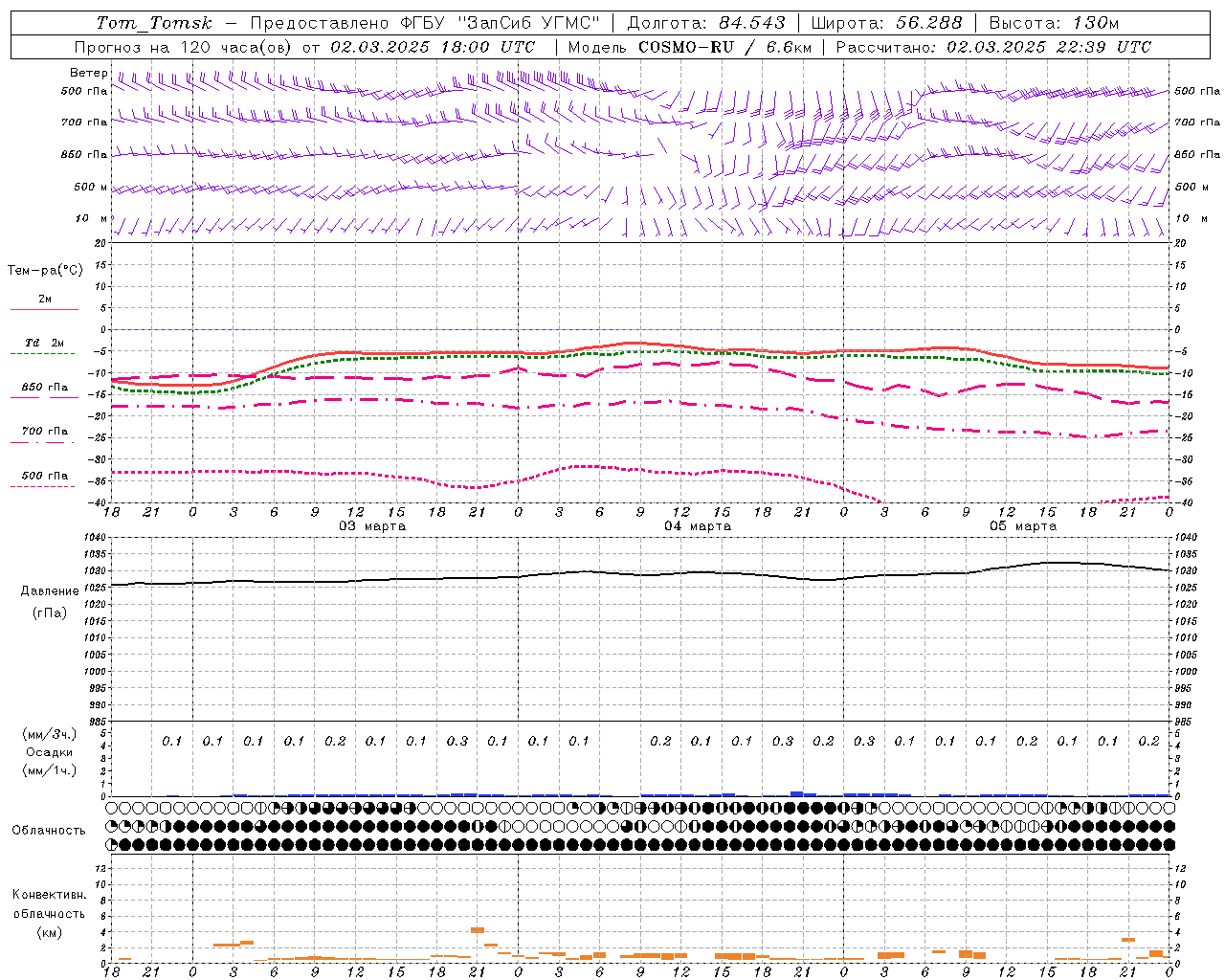This screenshot has width=1225, height=980.
Task: Click the Конвективн. label text
Action: click(x=50, y=895)
